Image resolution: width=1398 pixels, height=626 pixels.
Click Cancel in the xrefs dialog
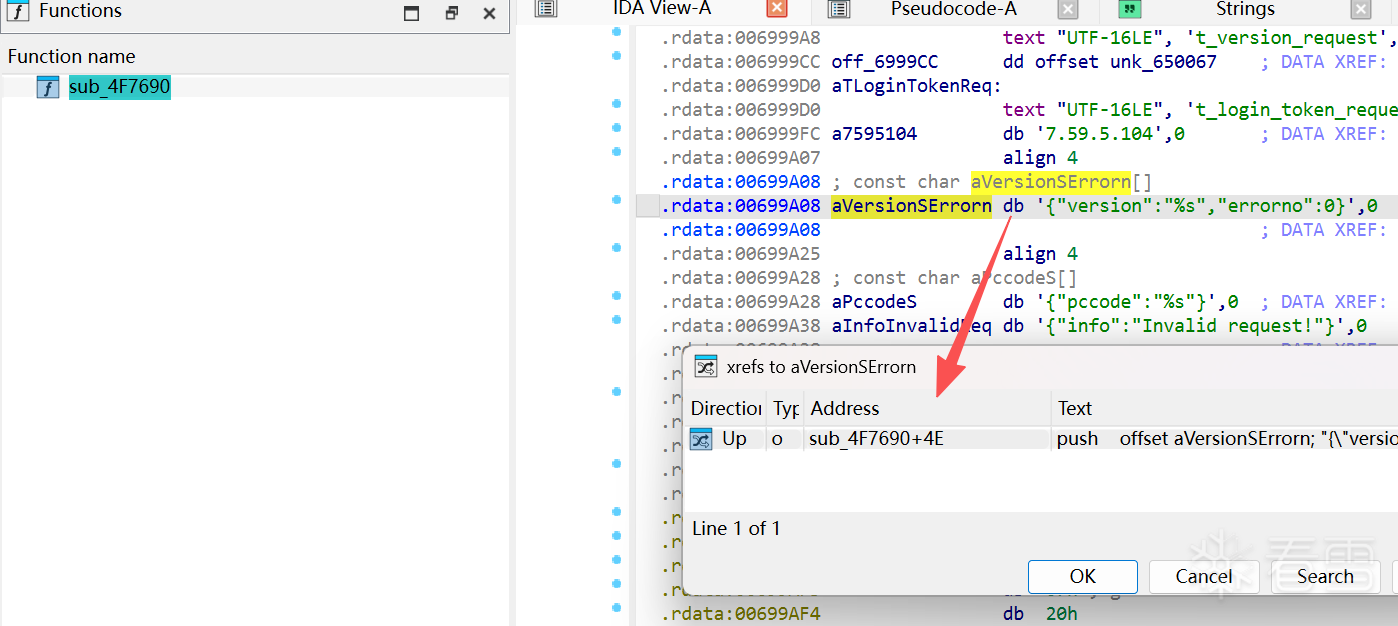[x=1204, y=576]
